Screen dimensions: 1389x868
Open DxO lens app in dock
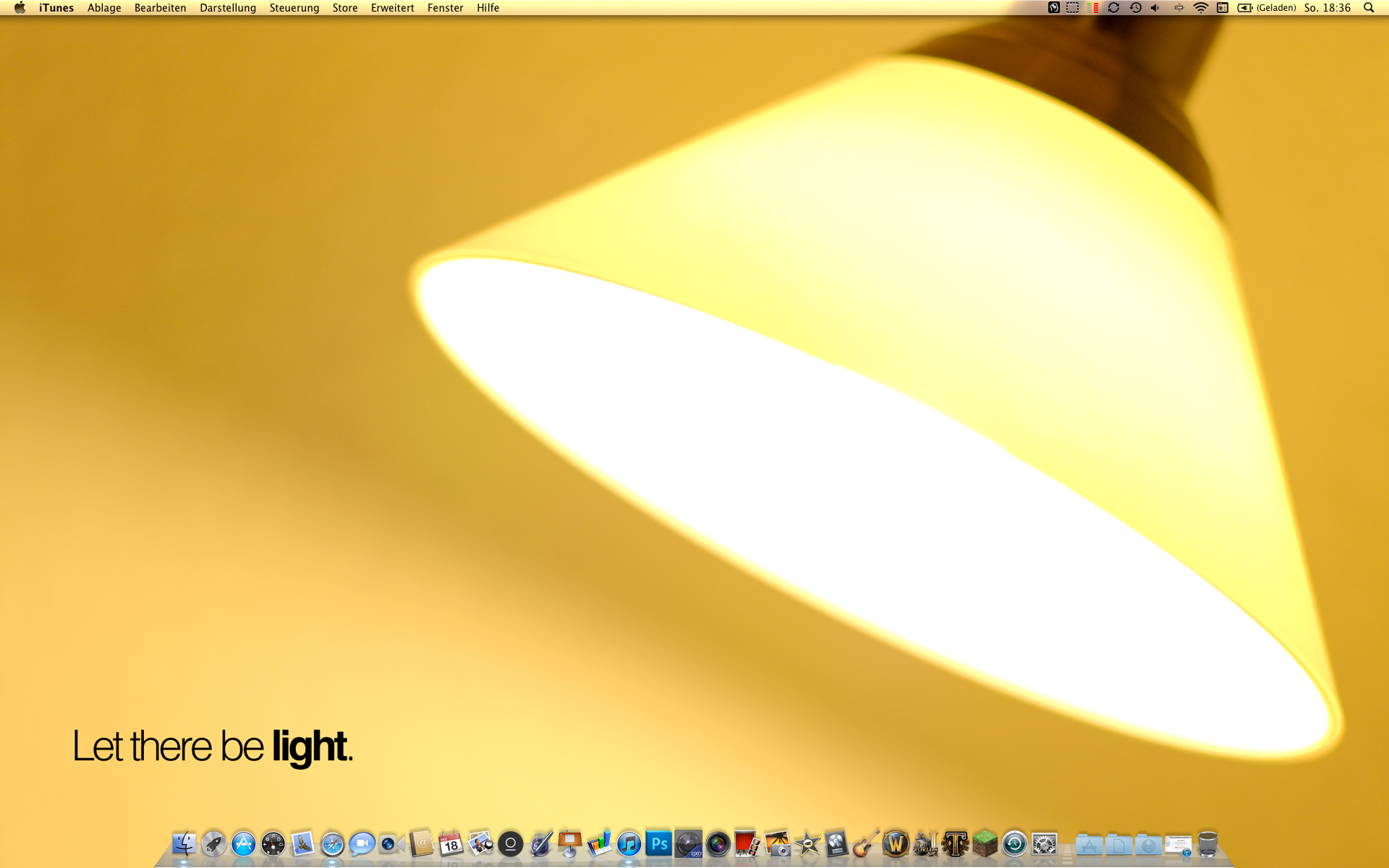click(x=689, y=843)
